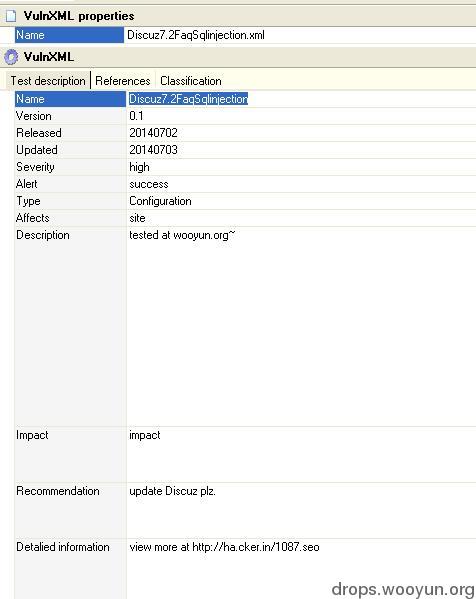The width and height of the screenshot is (476, 599).
Task: Edit the Discuz7.2FaqSqlinjection.xml file name field
Action: [x=300, y=35]
